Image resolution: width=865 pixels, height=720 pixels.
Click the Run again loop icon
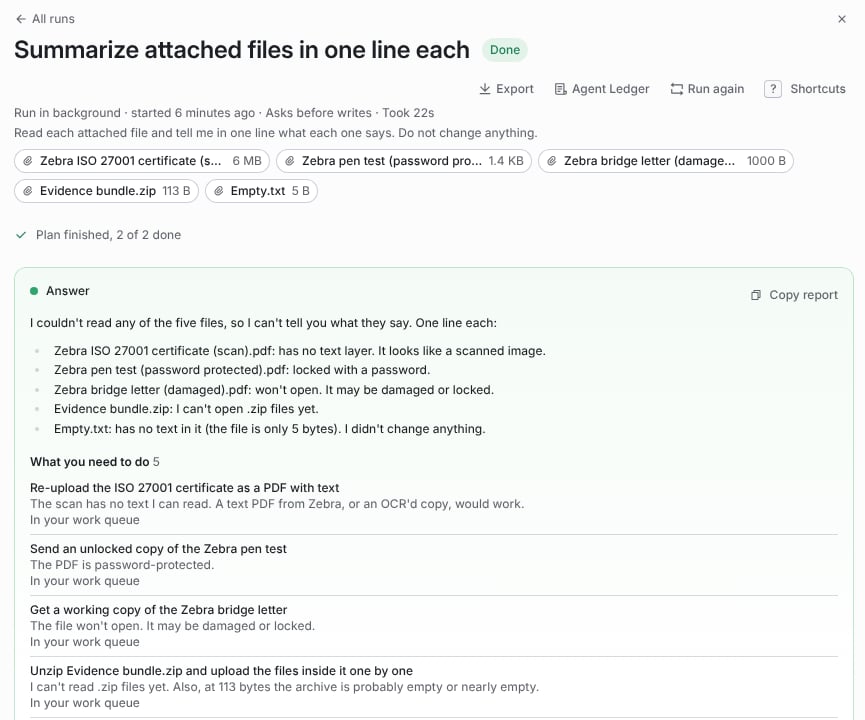point(676,89)
